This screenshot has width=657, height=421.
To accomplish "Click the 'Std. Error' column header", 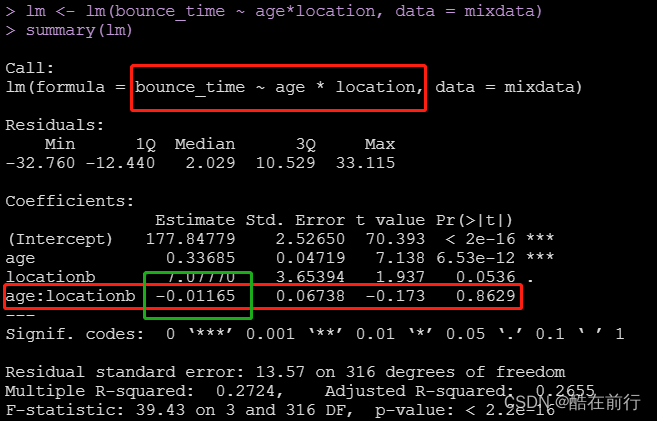I will pos(295,220).
